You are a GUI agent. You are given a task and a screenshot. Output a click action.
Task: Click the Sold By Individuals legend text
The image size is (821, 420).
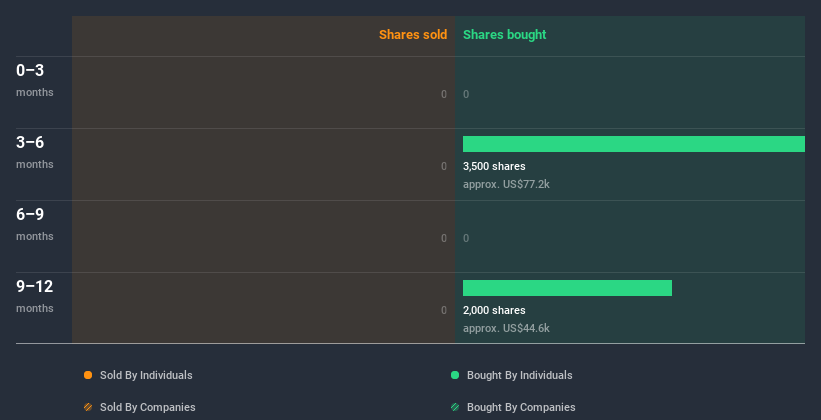[x=146, y=375]
